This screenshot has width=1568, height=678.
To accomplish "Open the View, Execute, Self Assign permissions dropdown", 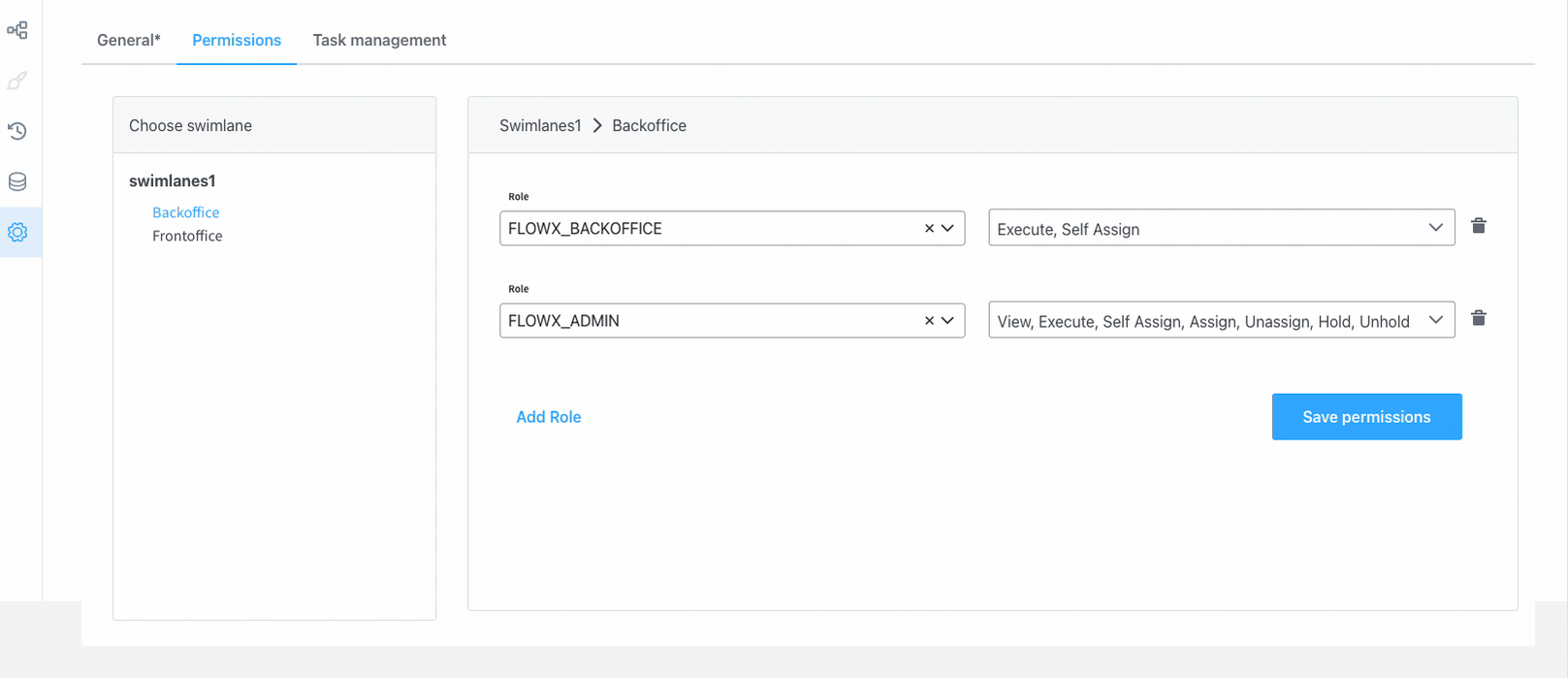I will (1222, 320).
